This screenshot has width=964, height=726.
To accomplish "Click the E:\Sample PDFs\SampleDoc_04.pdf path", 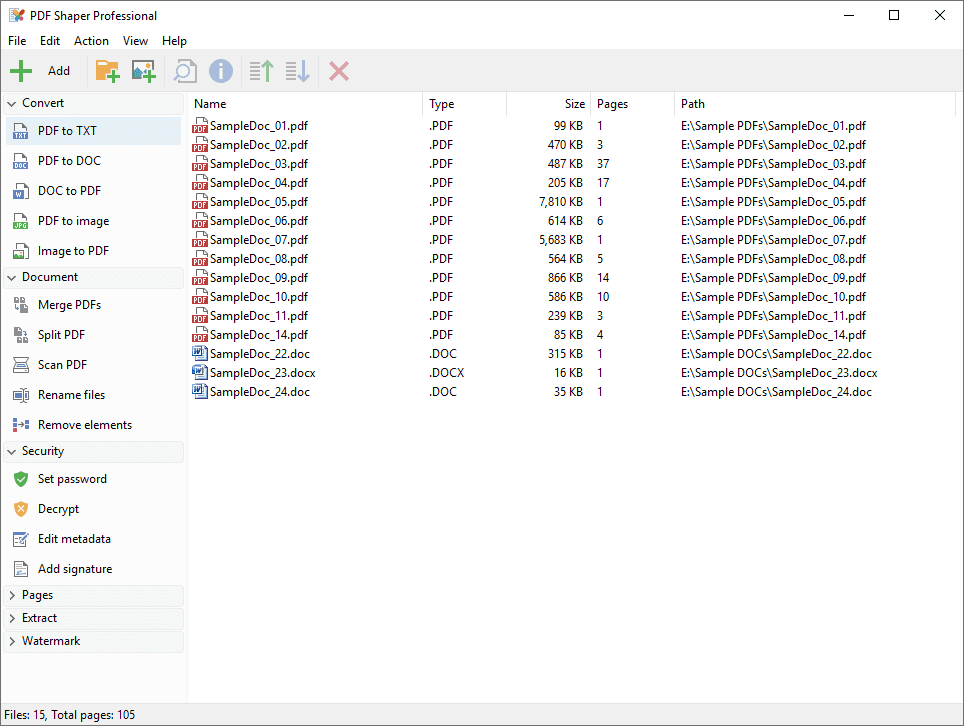I will point(773,183).
